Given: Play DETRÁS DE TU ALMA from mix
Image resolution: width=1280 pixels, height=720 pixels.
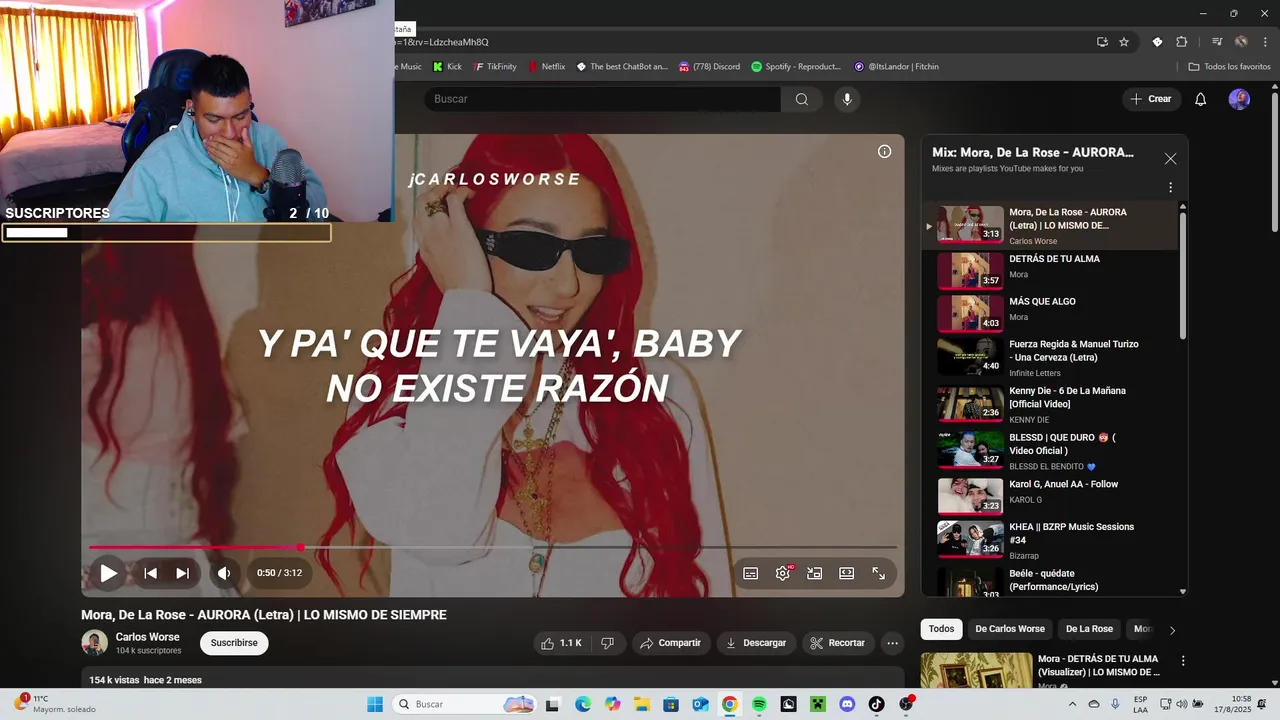Looking at the screenshot, I should pos(1048,269).
